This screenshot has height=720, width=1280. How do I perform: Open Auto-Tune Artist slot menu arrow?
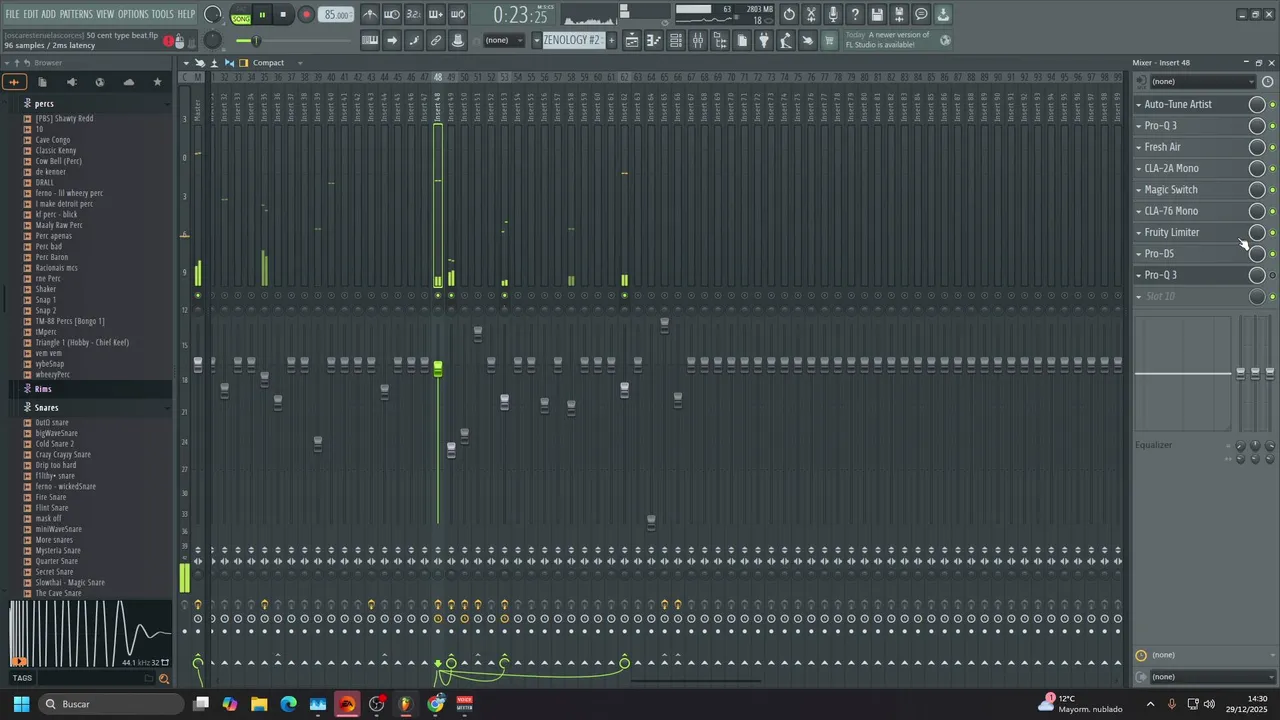(1138, 104)
